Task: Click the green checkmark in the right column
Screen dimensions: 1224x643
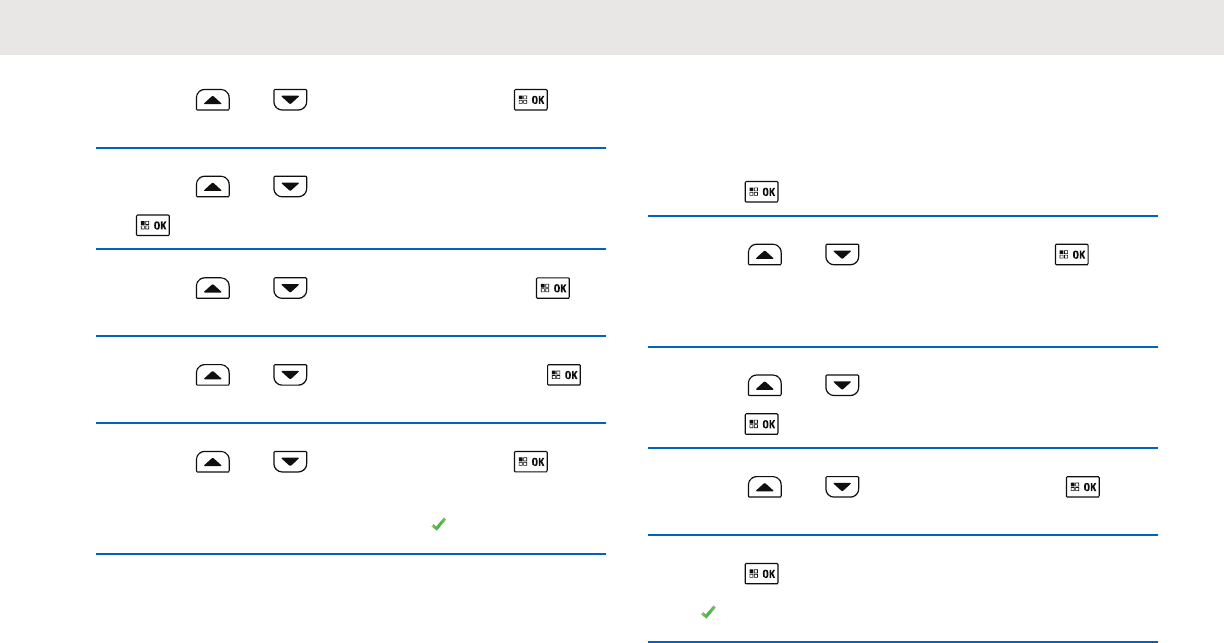Action: [x=707, y=612]
